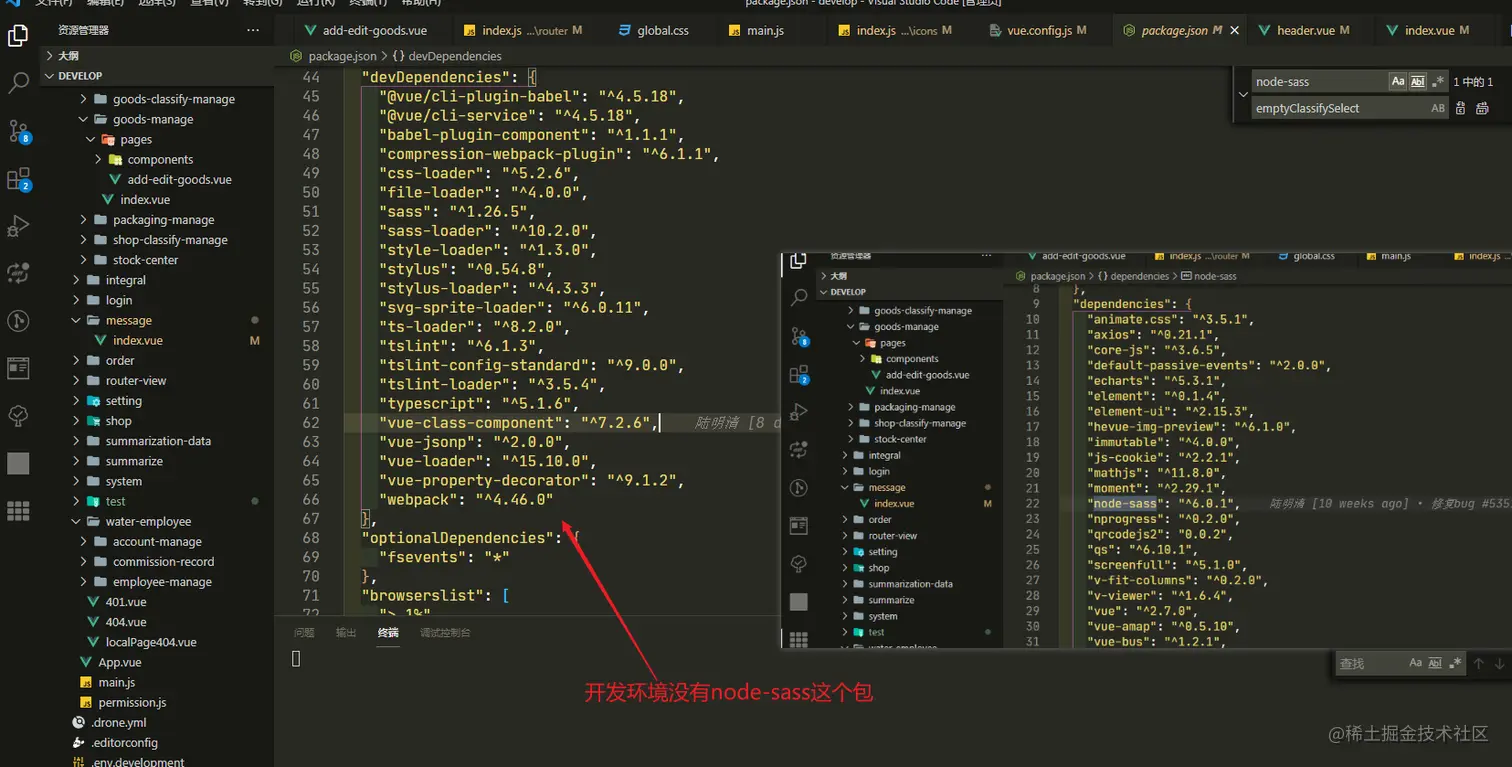Click the tree-shaped icon in the activity bar

point(18,415)
